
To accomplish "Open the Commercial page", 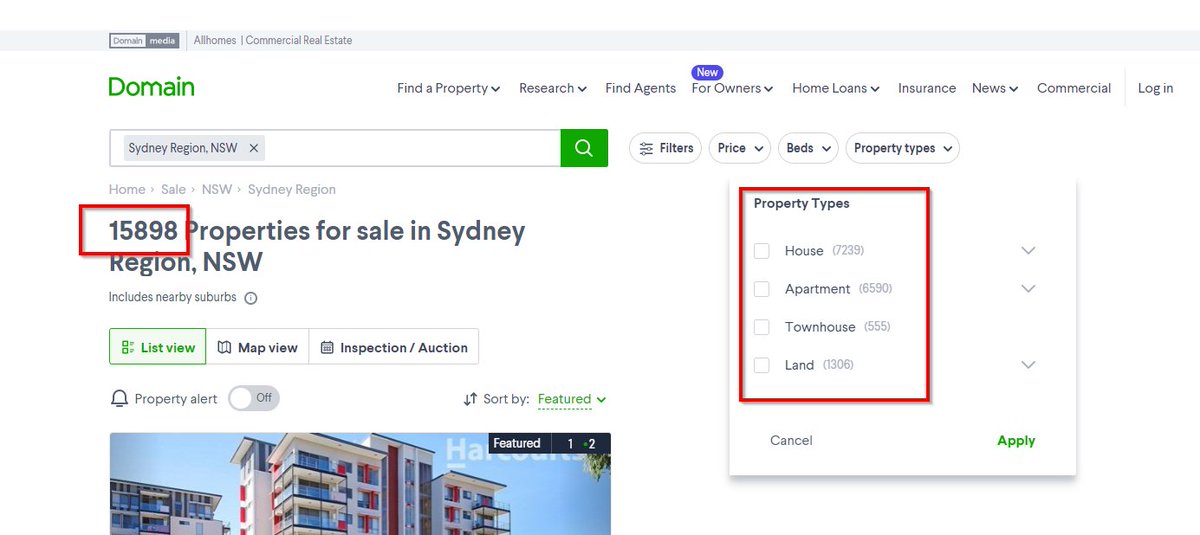I will 1074,88.
